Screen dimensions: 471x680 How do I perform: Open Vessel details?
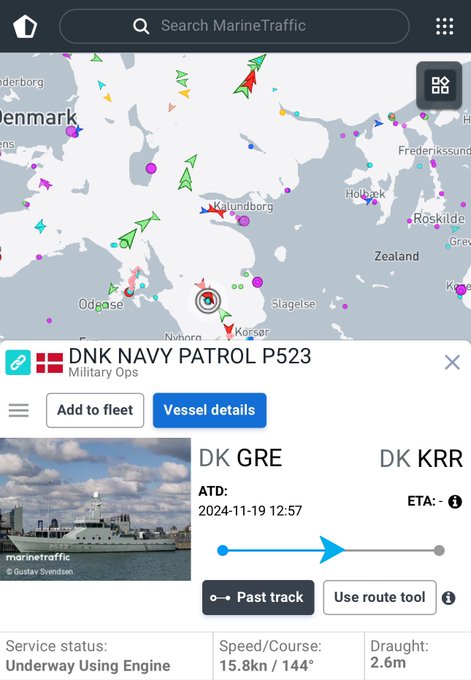pos(209,410)
